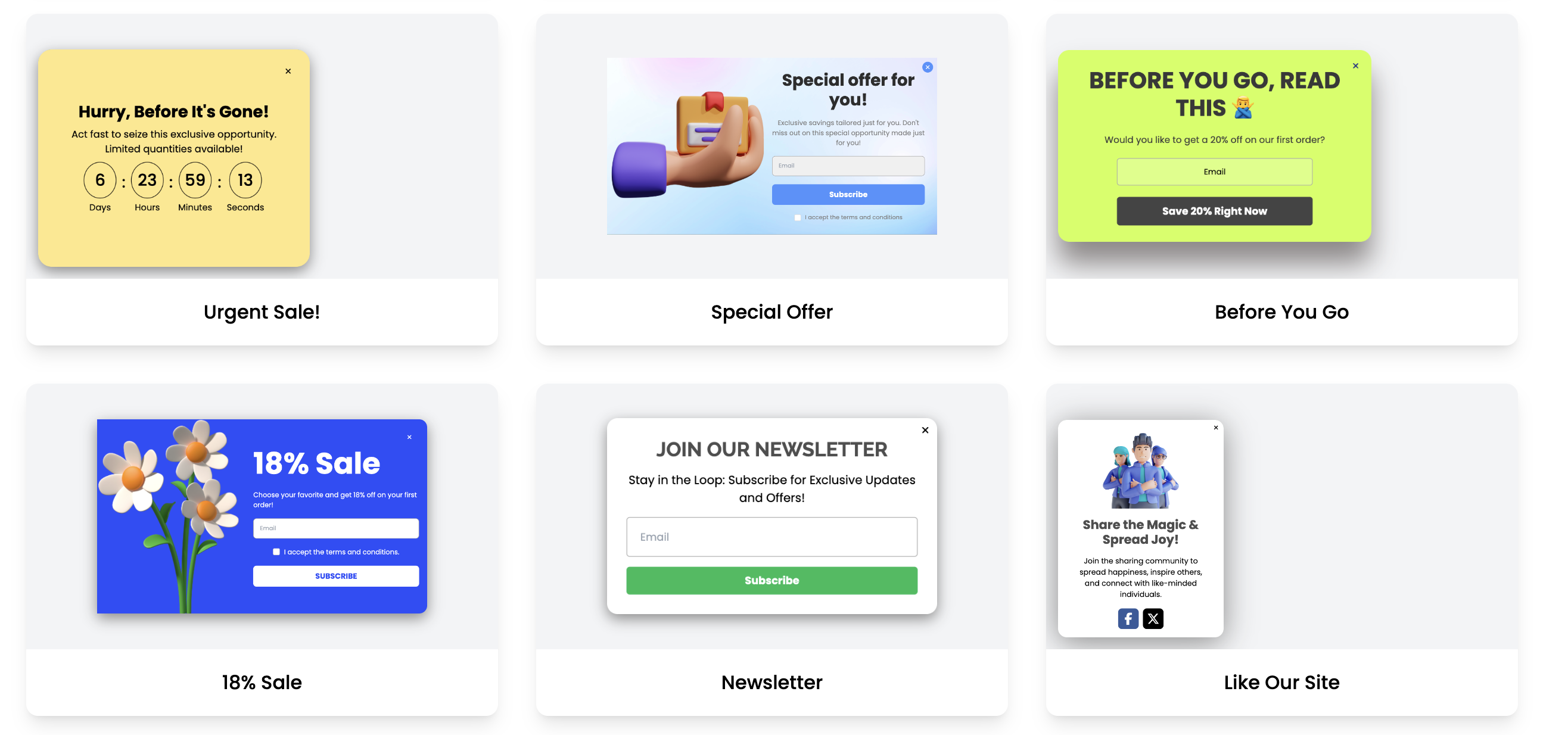Toggle terms and conditions checkbox in Special Offer
The image size is (1568, 735).
tap(798, 216)
